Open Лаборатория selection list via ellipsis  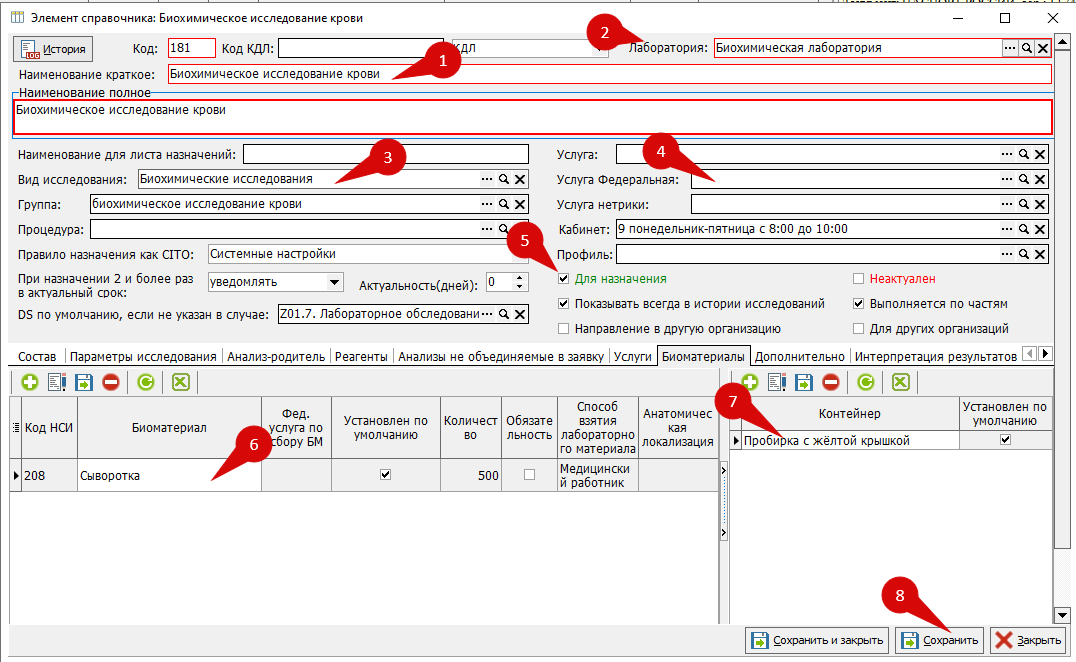(1010, 48)
